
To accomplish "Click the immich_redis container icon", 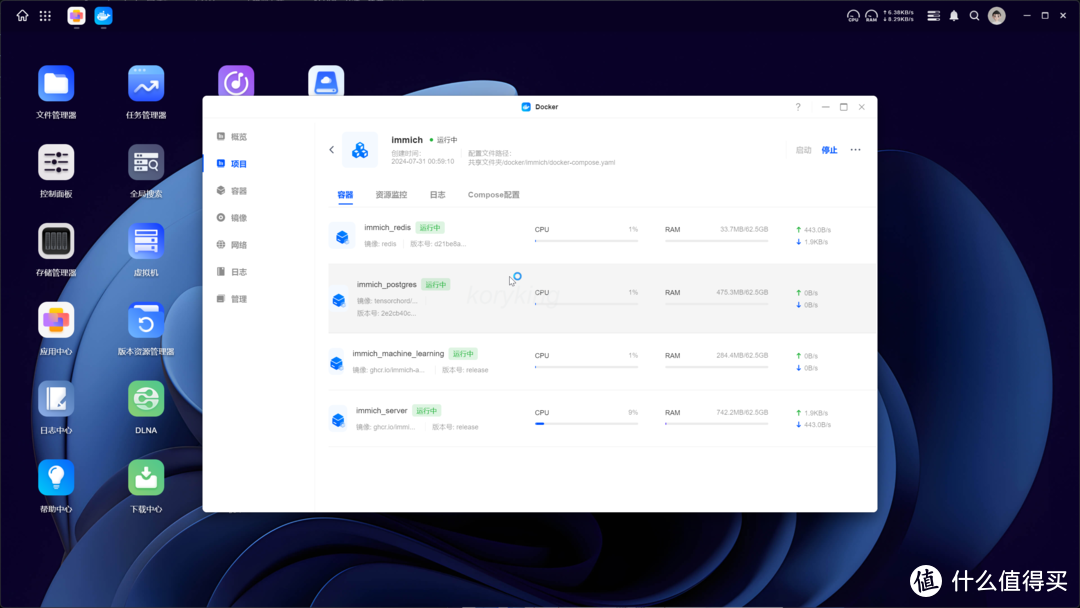I will click(342, 236).
